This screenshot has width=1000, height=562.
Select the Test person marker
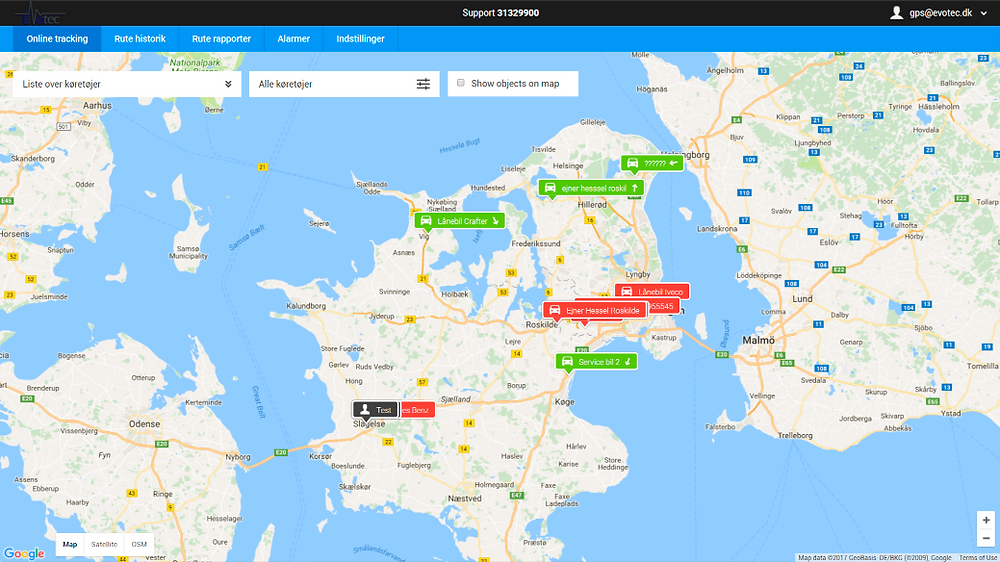[376, 410]
